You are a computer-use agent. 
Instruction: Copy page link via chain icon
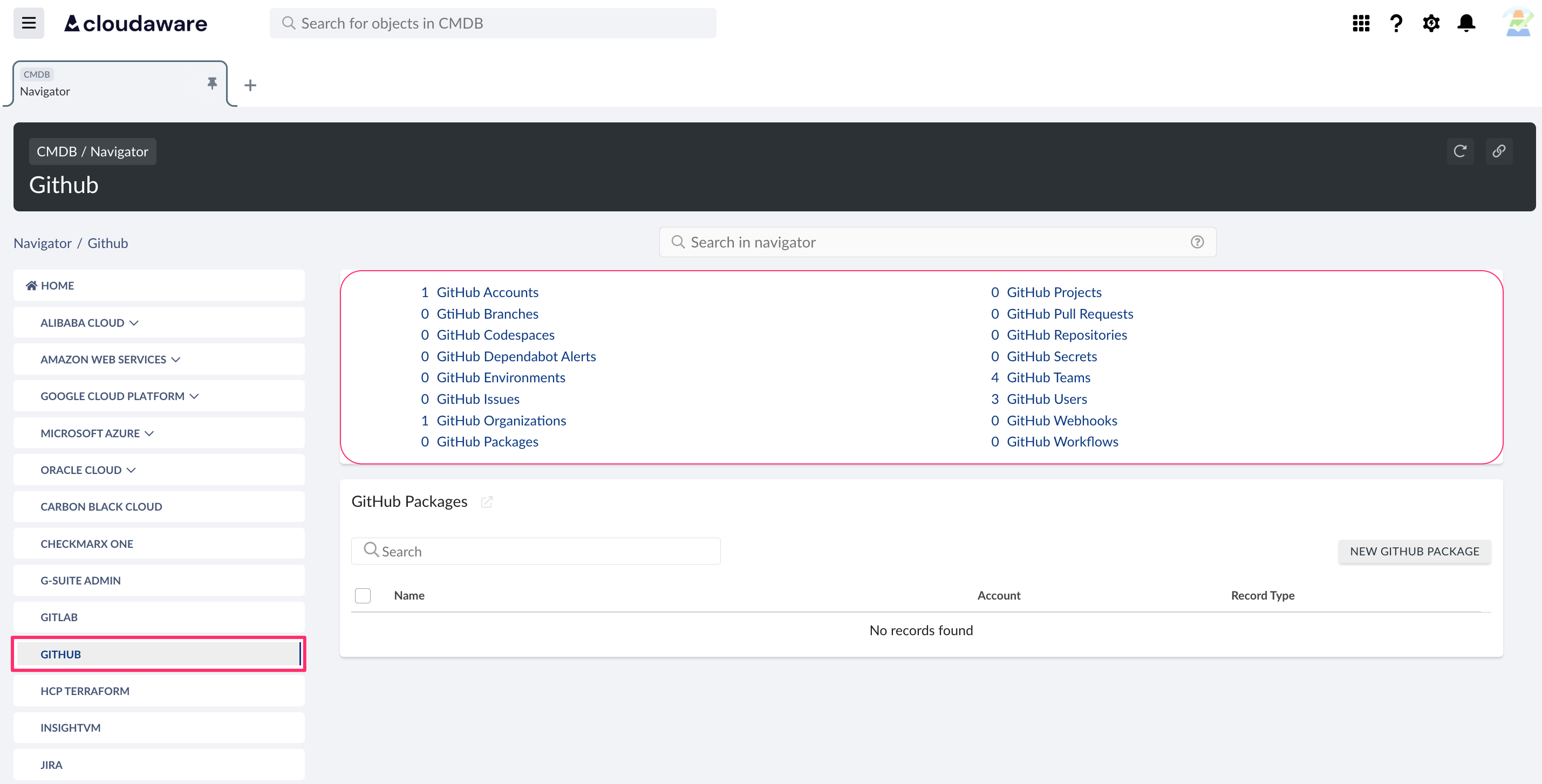pyautogui.click(x=1499, y=150)
